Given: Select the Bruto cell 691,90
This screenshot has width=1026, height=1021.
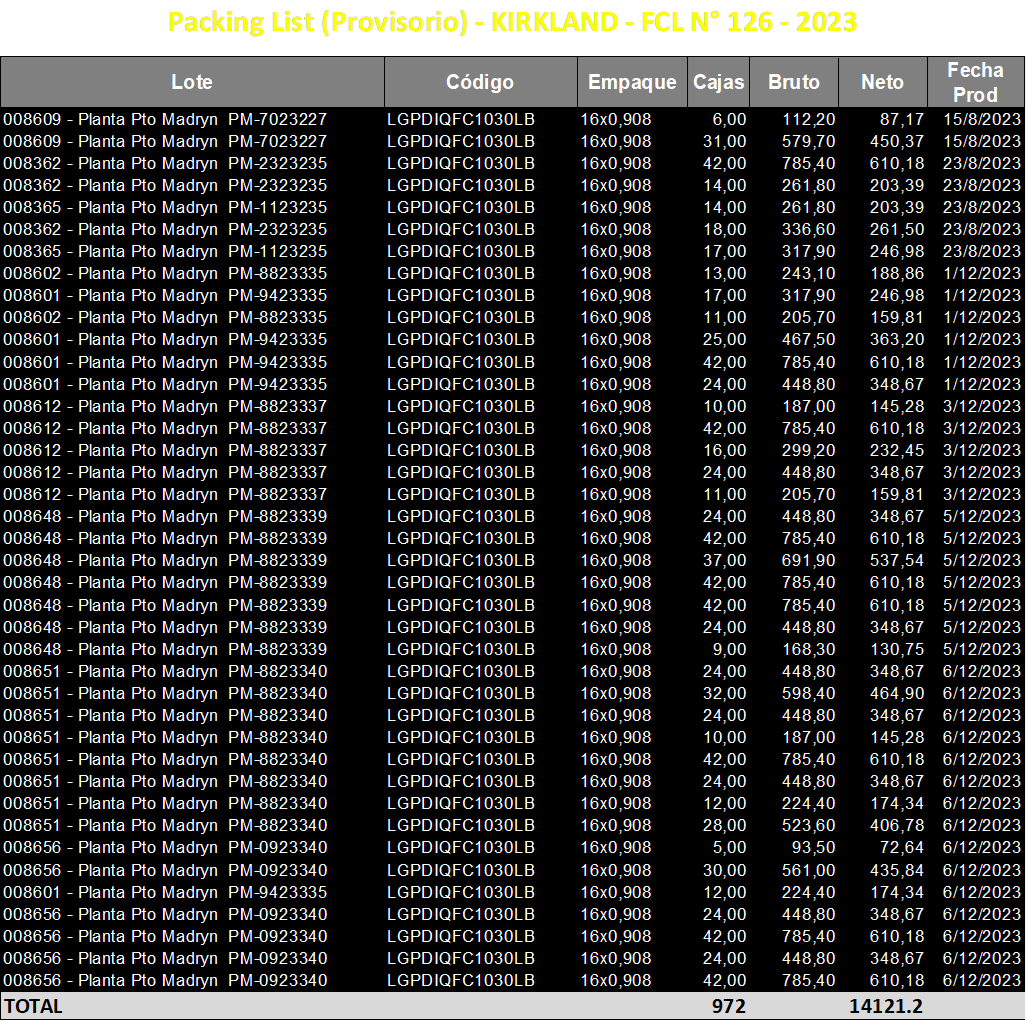Looking at the screenshot, I should click(809, 560).
